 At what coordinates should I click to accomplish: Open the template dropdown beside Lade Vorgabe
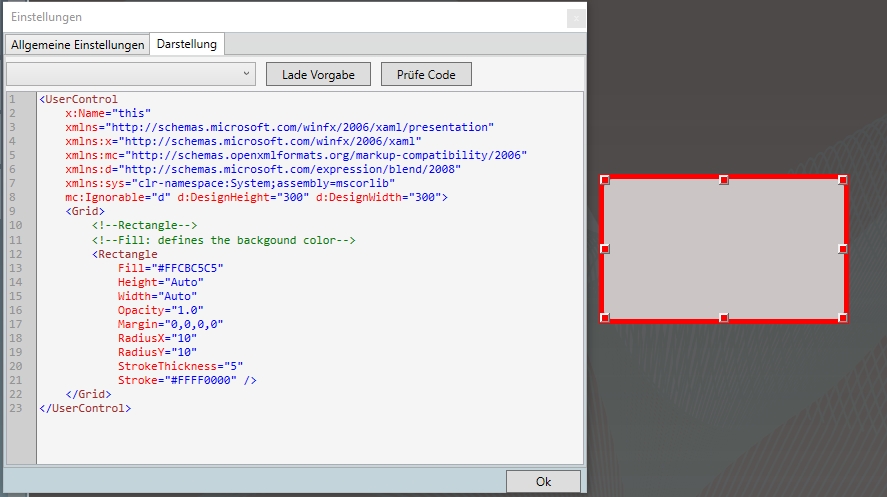[131, 74]
